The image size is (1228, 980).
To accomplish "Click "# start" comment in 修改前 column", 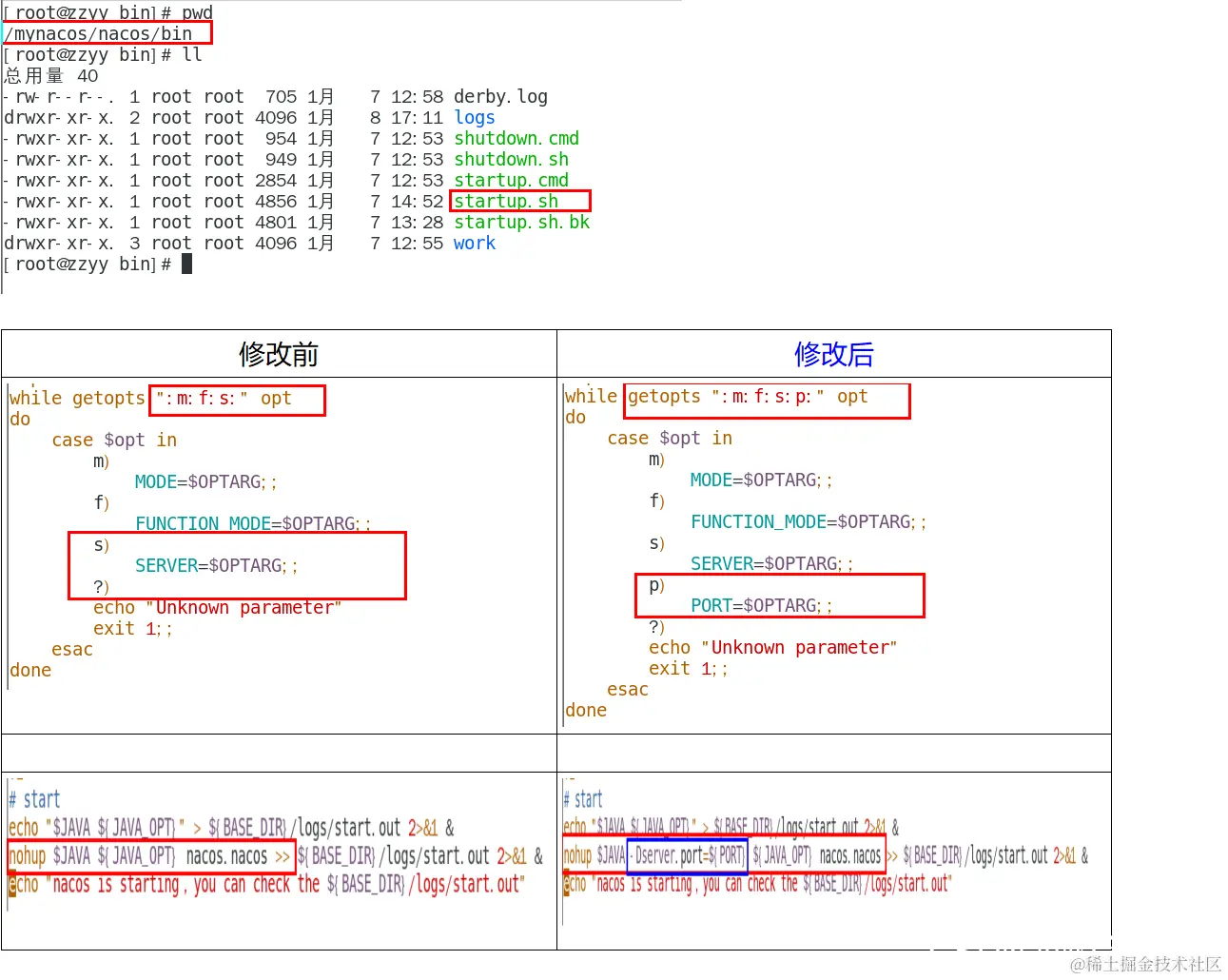I will [34, 798].
